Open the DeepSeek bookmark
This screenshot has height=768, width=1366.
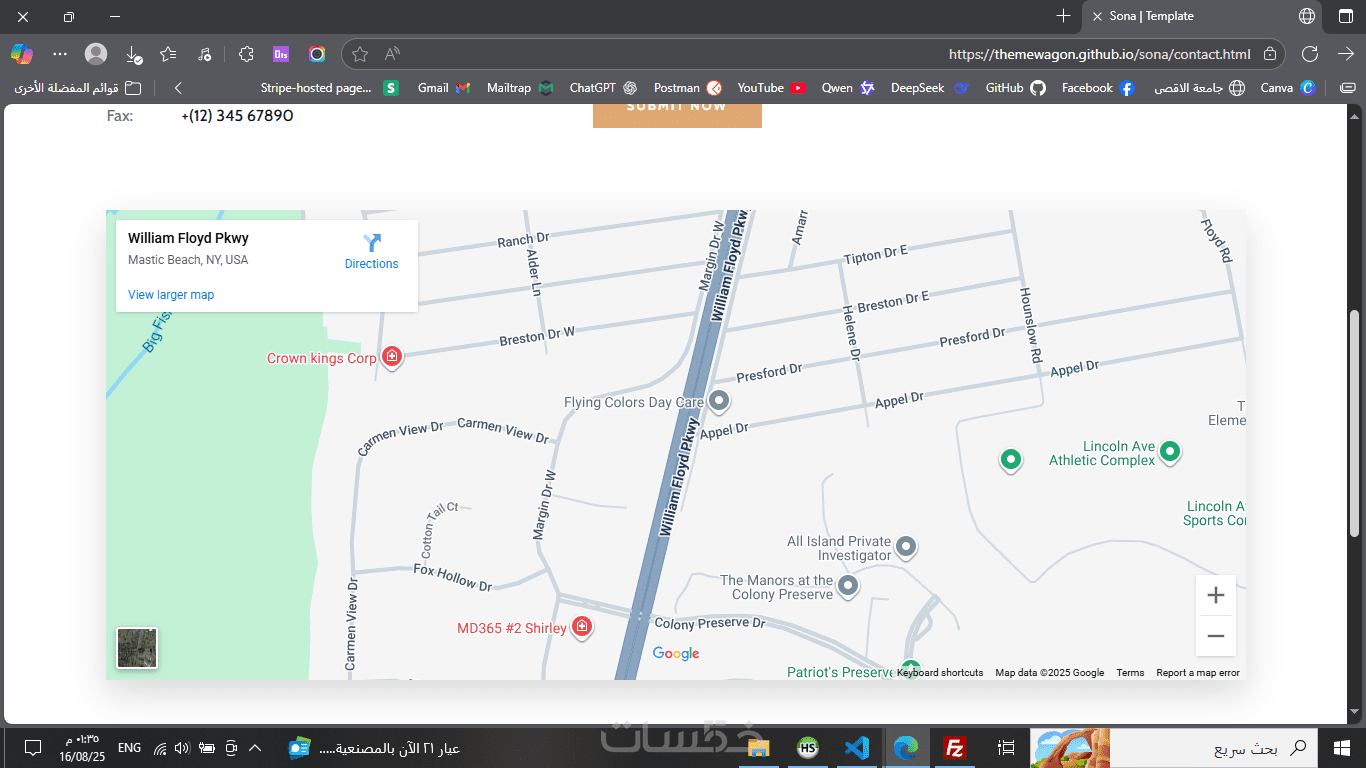[930, 88]
